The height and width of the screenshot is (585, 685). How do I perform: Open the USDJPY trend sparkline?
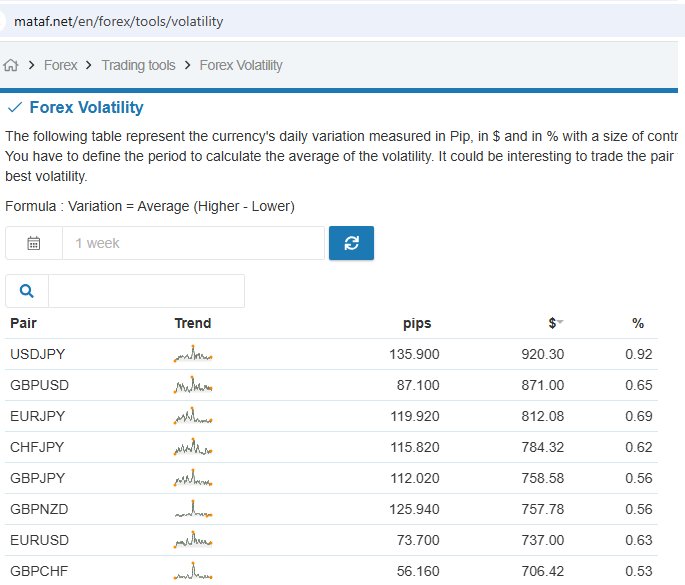(193, 354)
